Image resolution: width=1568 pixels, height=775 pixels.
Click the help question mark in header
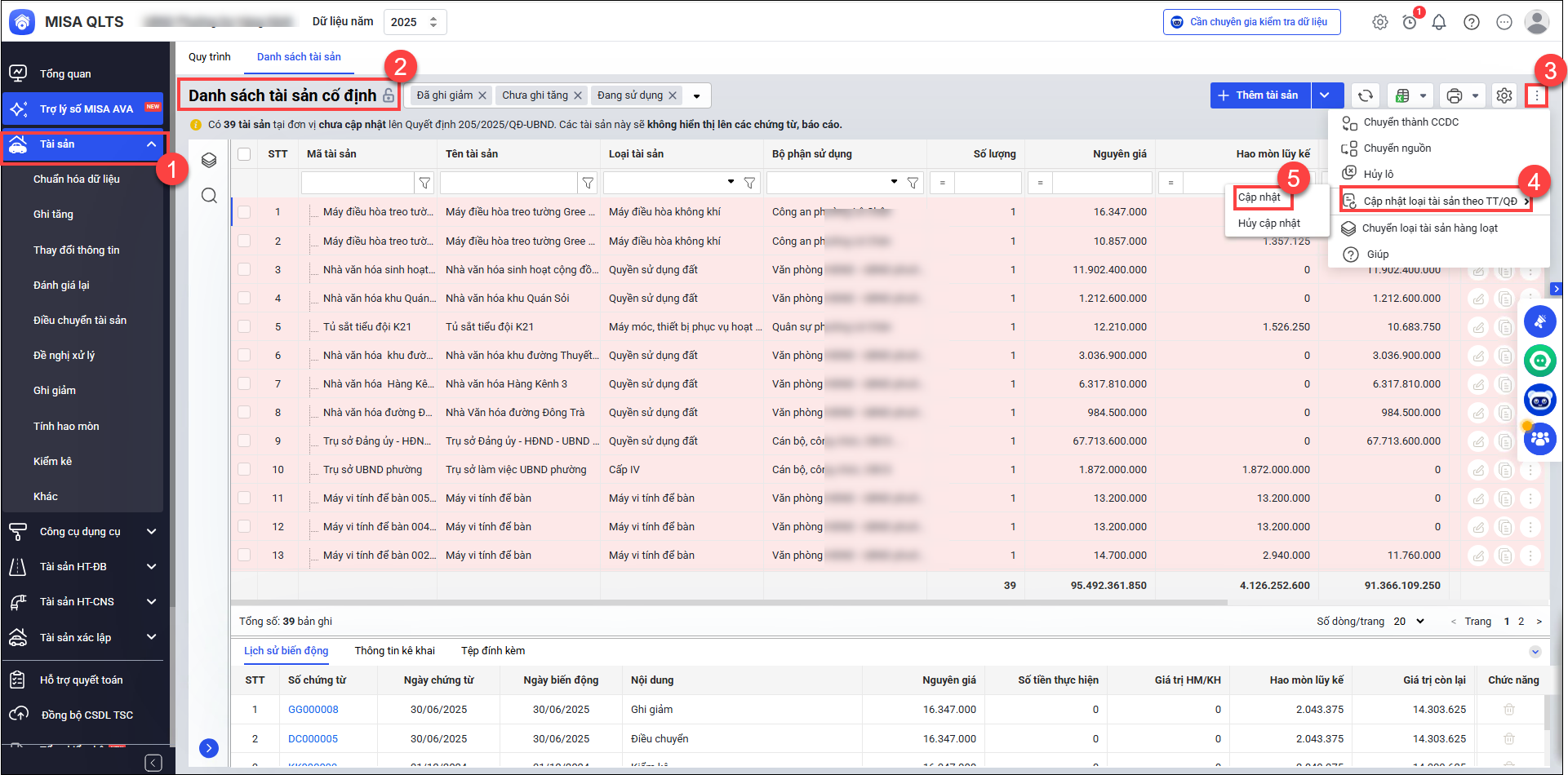point(1471,22)
